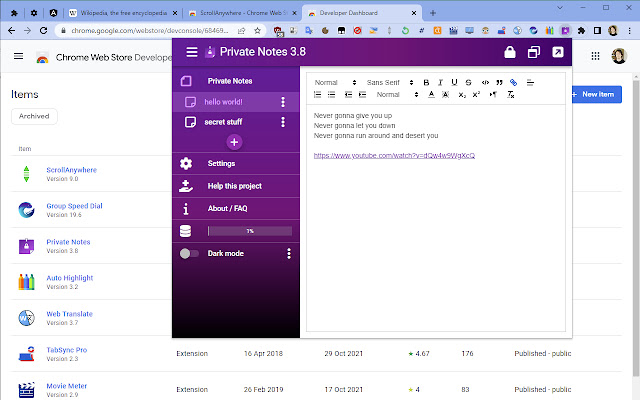
Task: Clear text formatting in the editor
Action: pyautogui.click(x=511, y=95)
